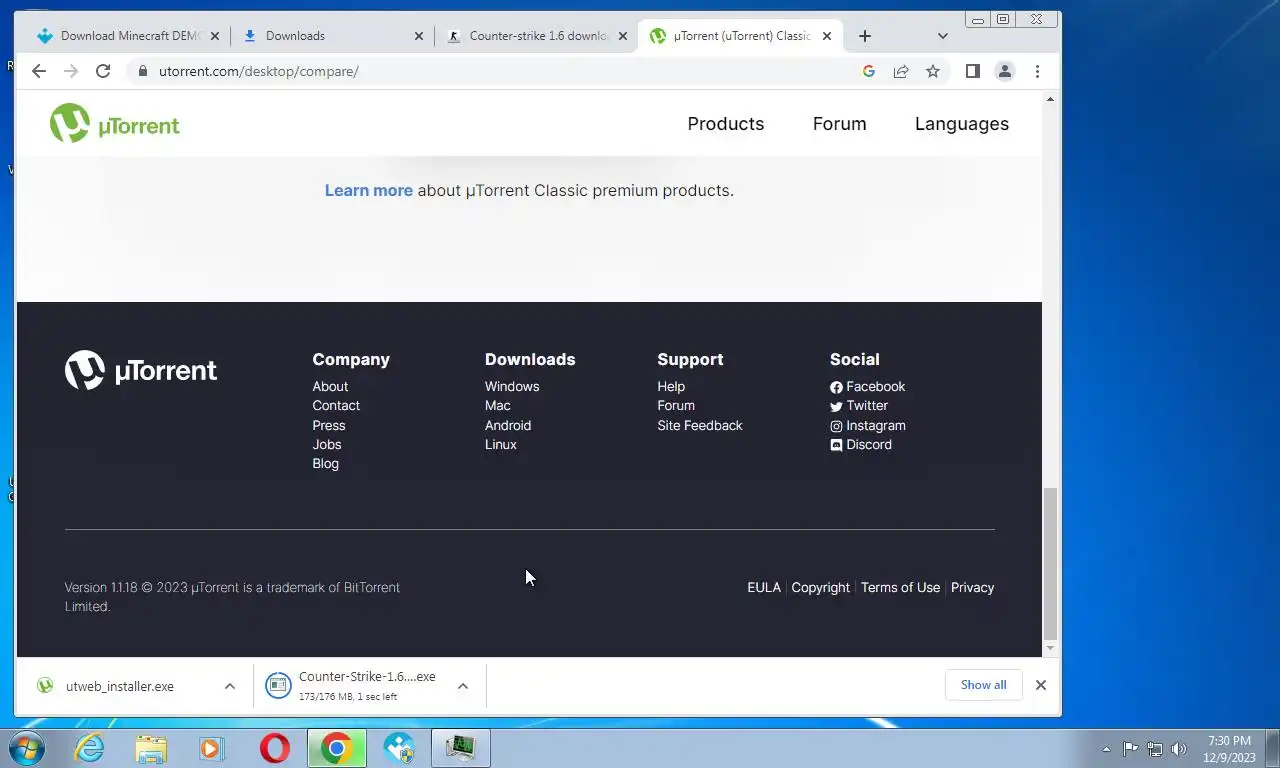The height and width of the screenshot is (768, 1280).
Task: Open the Copyright link
Action: tap(820, 587)
